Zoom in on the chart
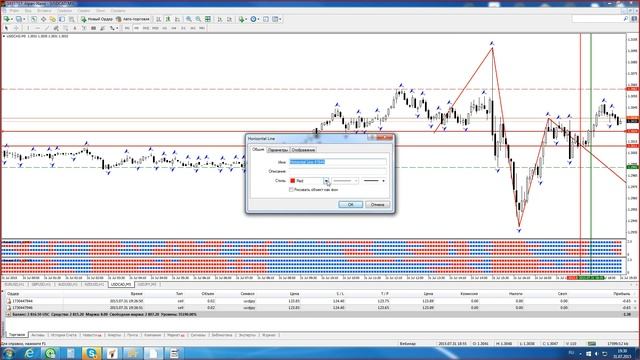The width and height of the screenshot is (640, 360). (189, 19)
